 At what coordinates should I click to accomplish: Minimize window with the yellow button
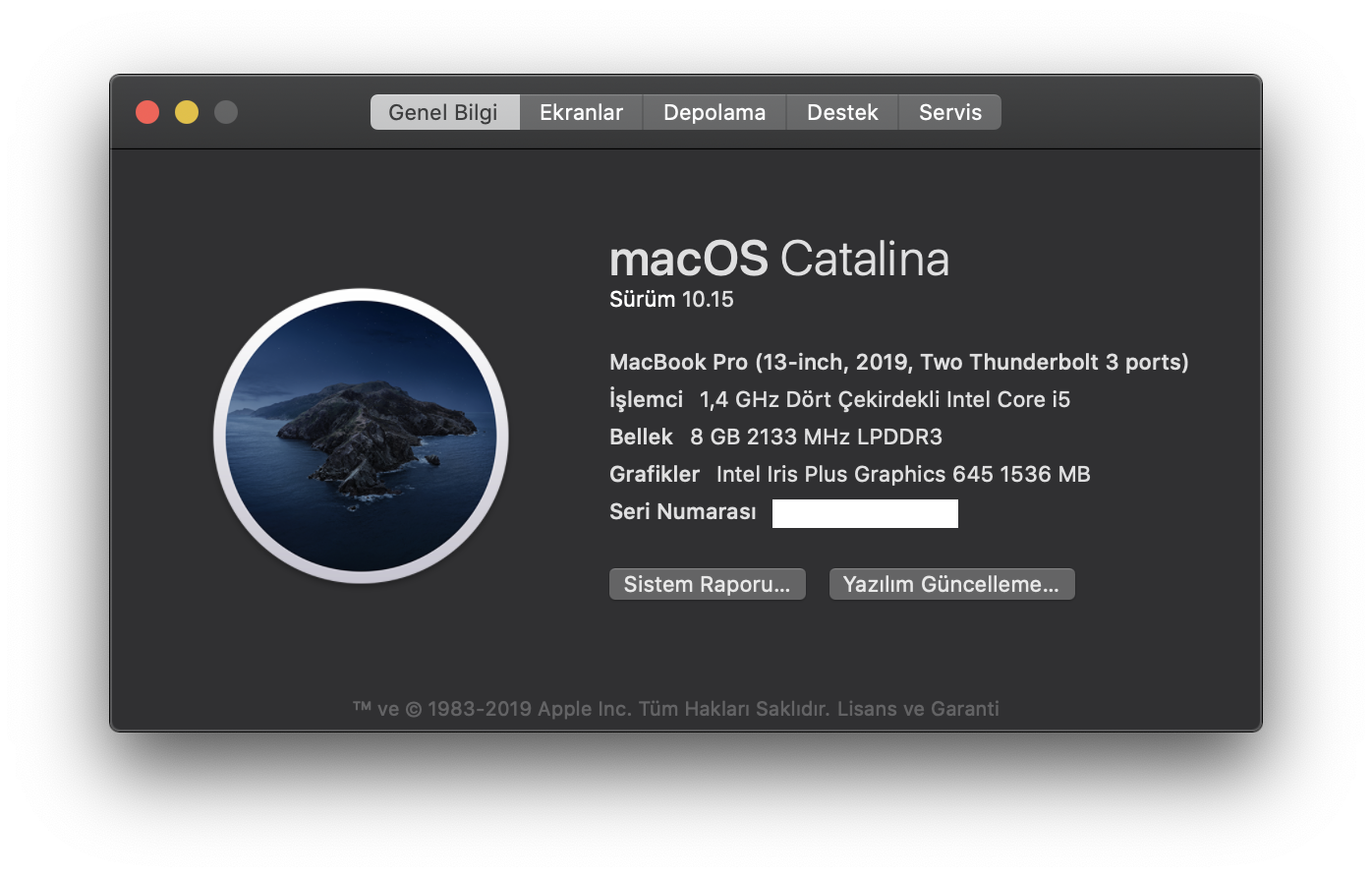pyautogui.click(x=187, y=112)
